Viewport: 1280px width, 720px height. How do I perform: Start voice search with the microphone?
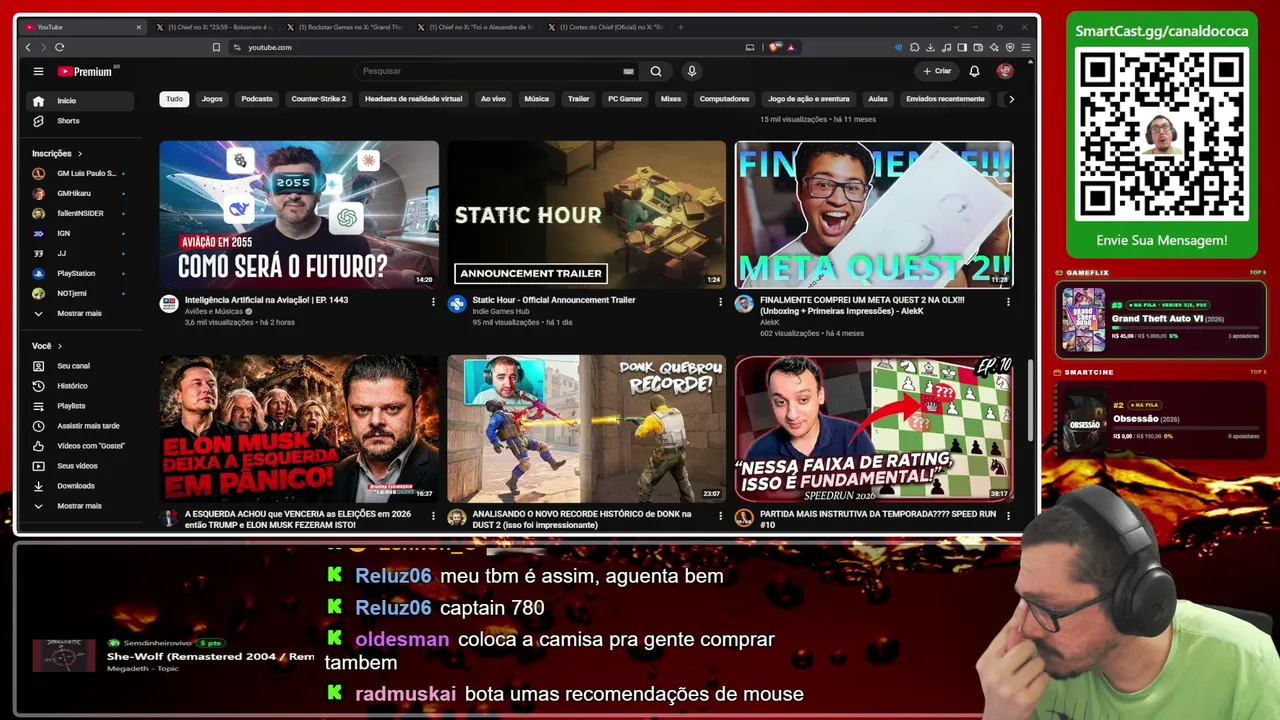click(x=691, y=71)
